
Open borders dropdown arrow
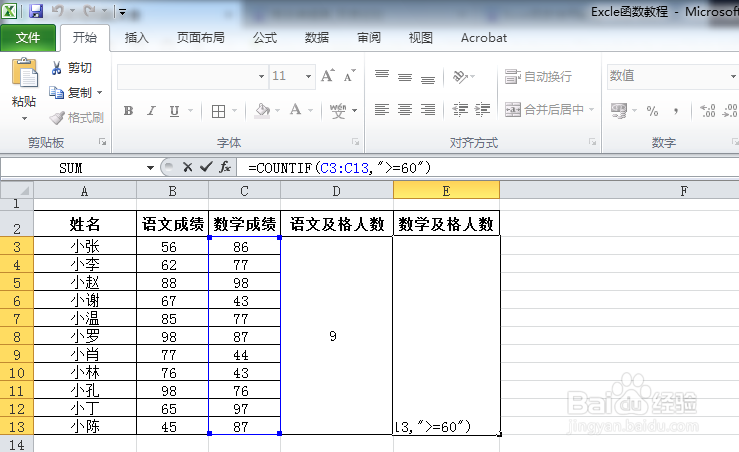tap(234, 111)
